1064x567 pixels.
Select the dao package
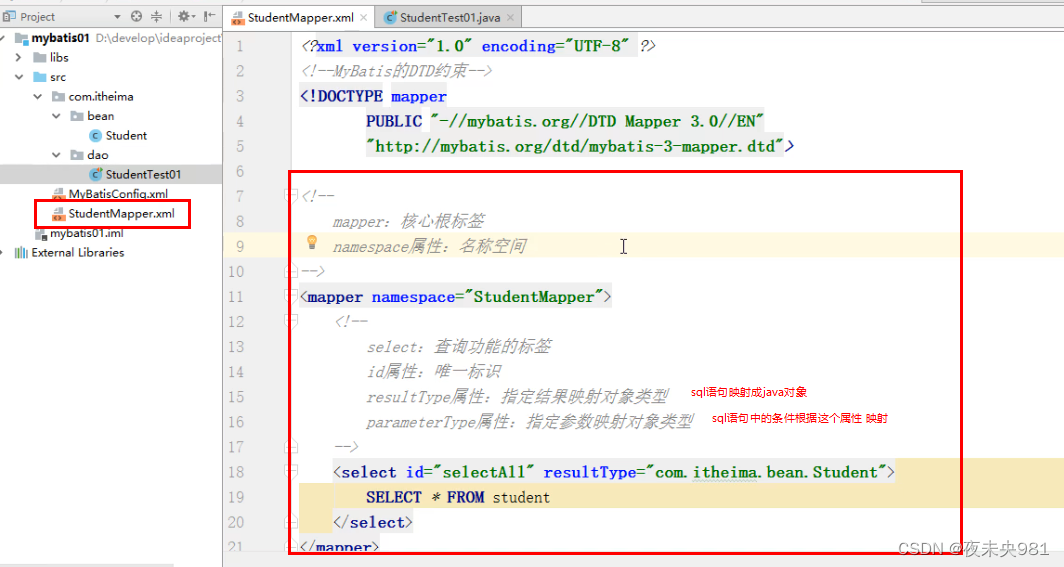pyautogui.click(x=98, y=155)
